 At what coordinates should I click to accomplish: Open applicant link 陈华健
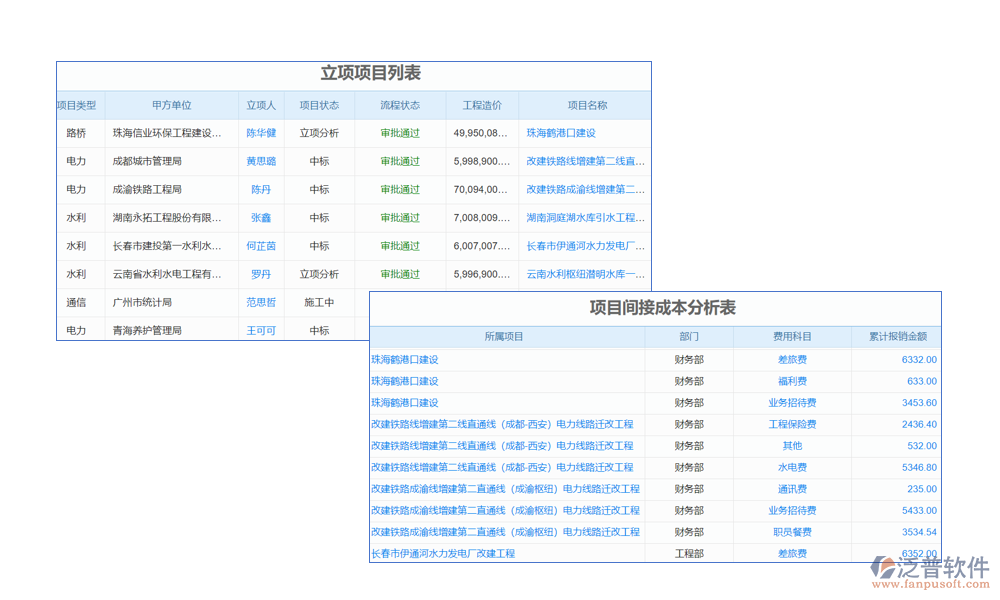pos(261,133)
